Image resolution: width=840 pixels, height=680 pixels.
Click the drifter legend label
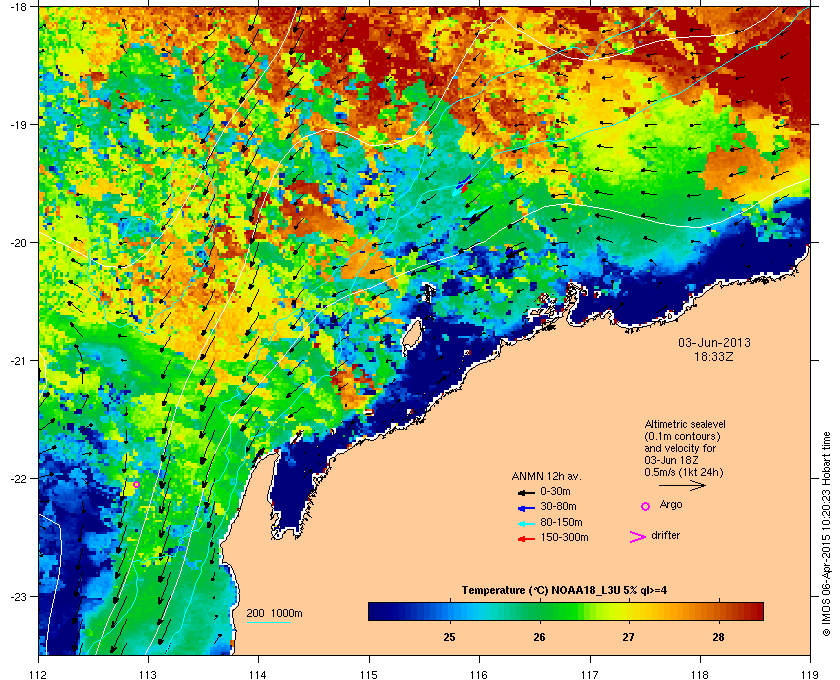coord(665,535)
